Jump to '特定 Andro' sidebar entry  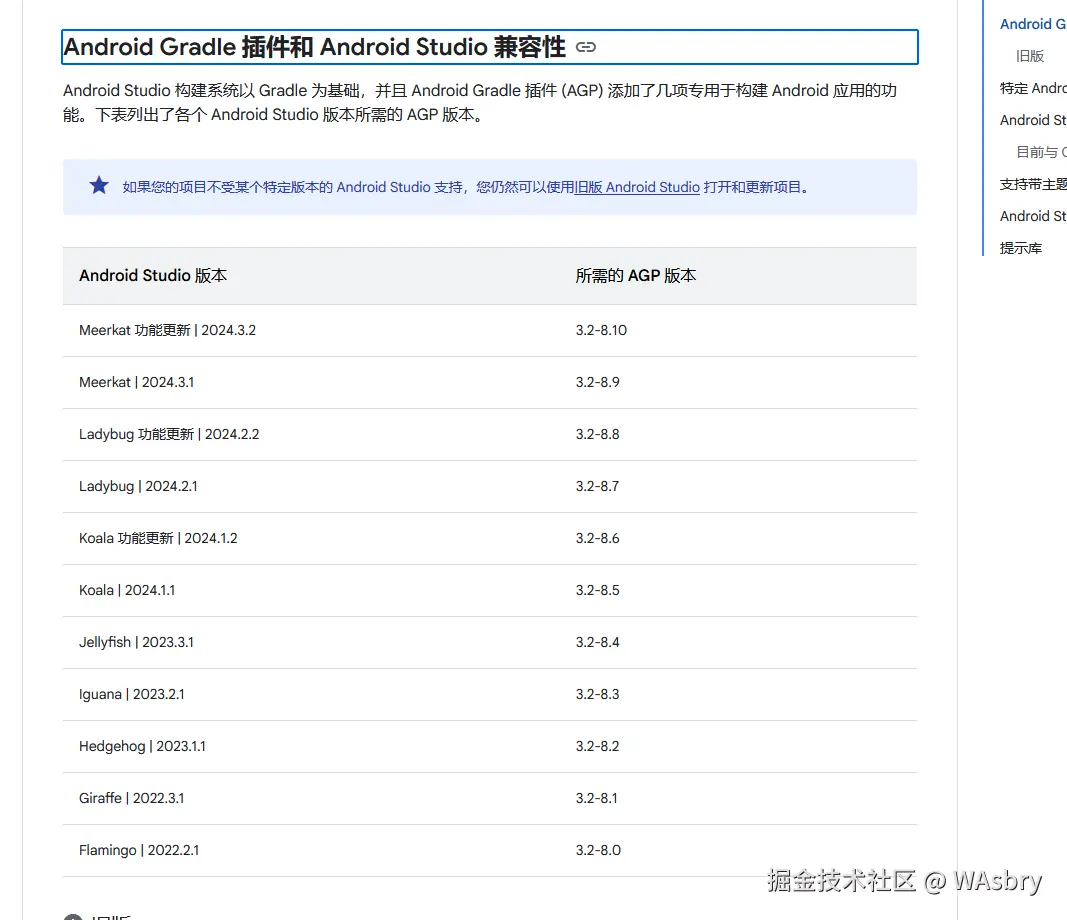[1033, 88]
